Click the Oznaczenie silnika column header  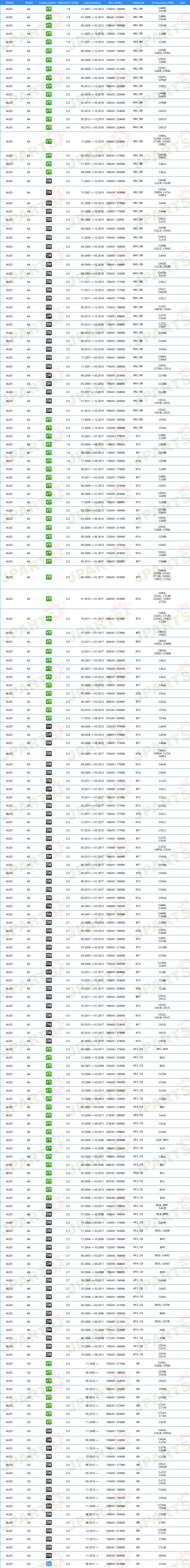point(163,2)
